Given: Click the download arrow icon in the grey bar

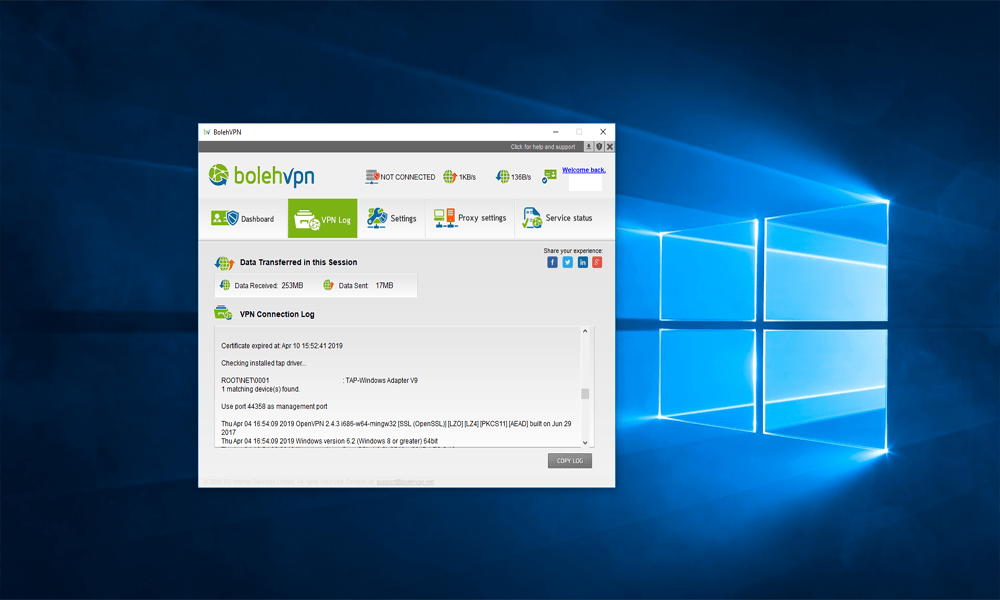Looking at the screenshot, I should tap(589, 147).
